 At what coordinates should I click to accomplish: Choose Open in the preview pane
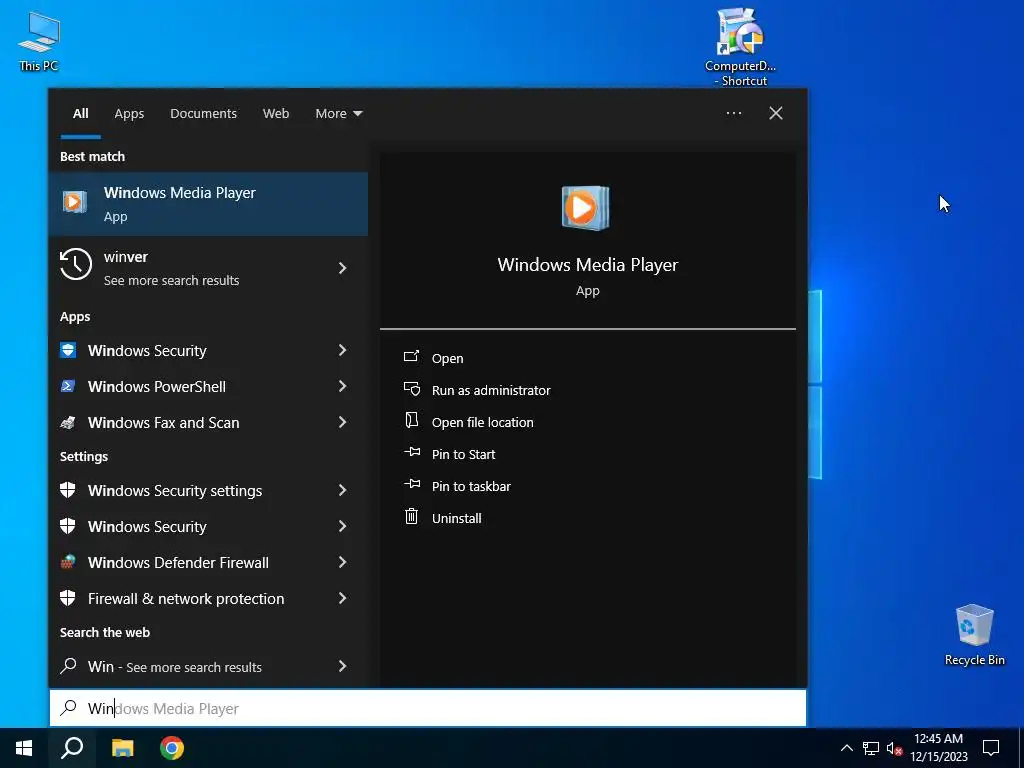click(x=447, y=358)
